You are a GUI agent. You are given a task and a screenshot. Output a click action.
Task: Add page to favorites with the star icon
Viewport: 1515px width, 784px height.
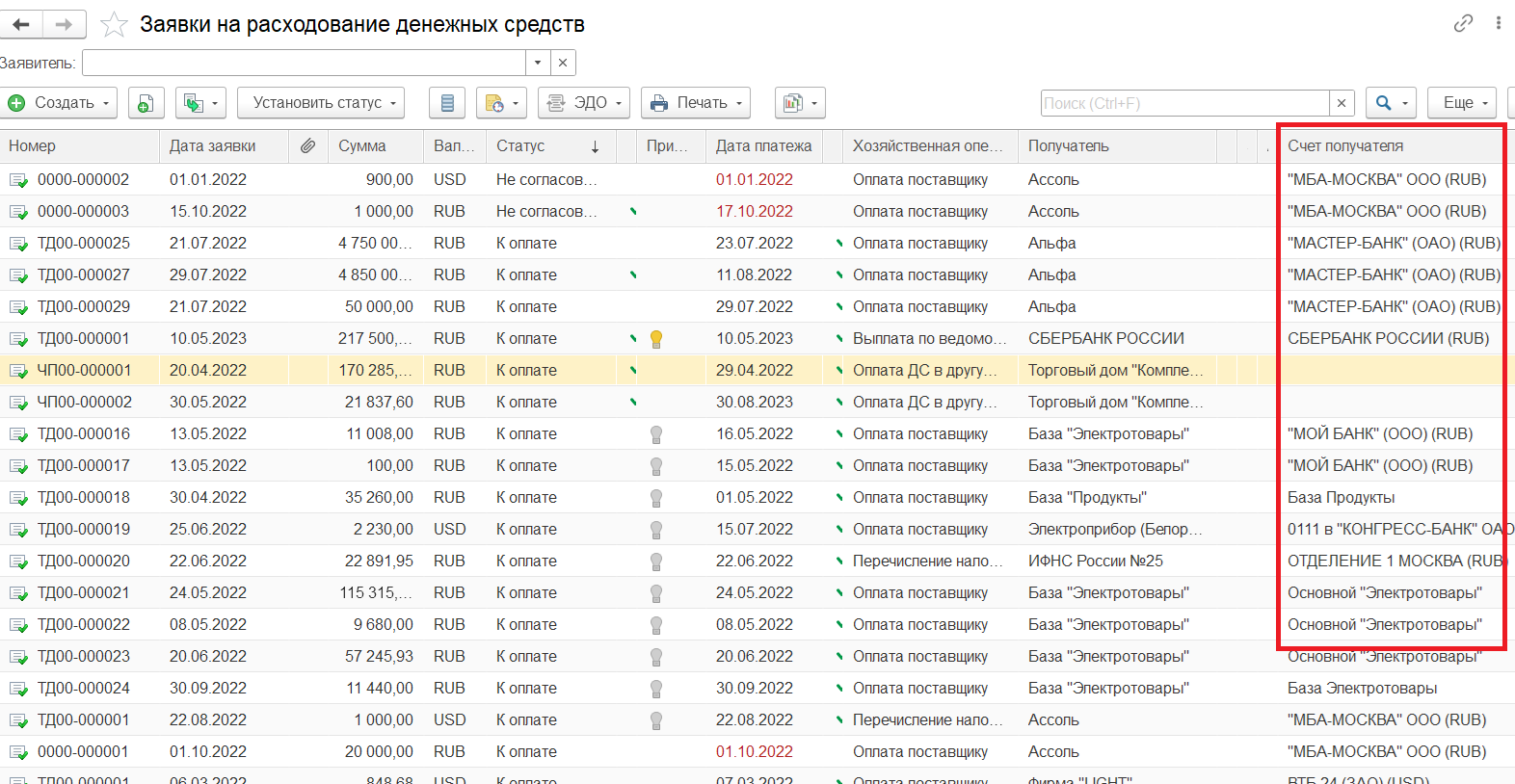(x=114, y=24)
